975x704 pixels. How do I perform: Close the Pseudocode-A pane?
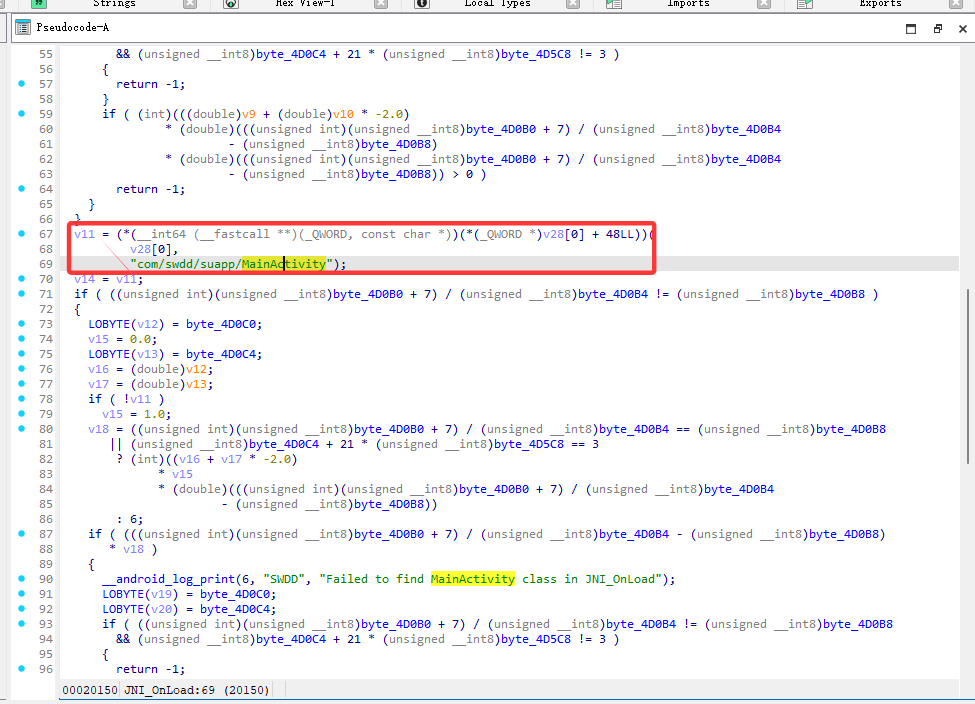coord(963,29)
